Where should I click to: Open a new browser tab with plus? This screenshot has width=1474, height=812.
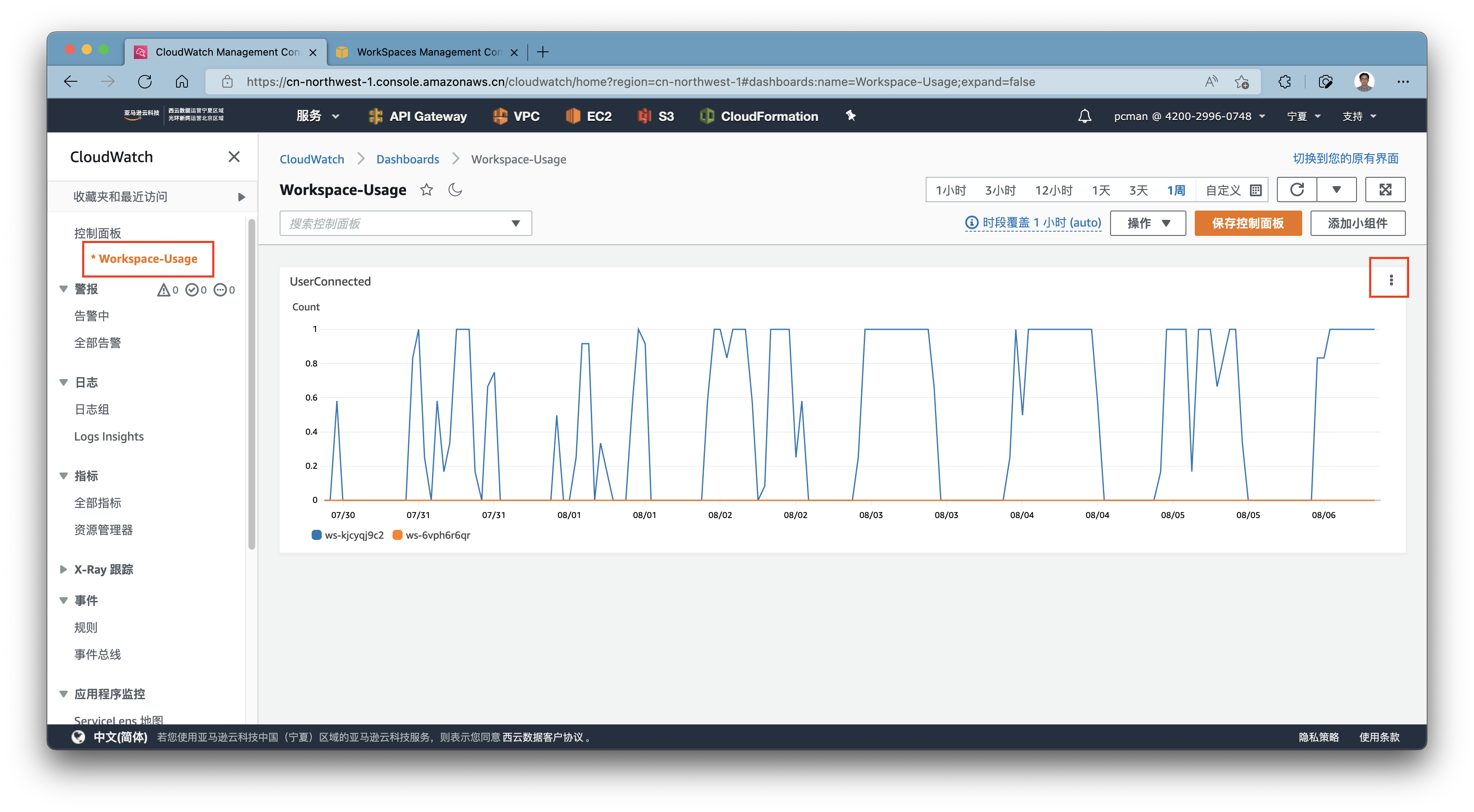pyautogui.click(x=543, y=52)
